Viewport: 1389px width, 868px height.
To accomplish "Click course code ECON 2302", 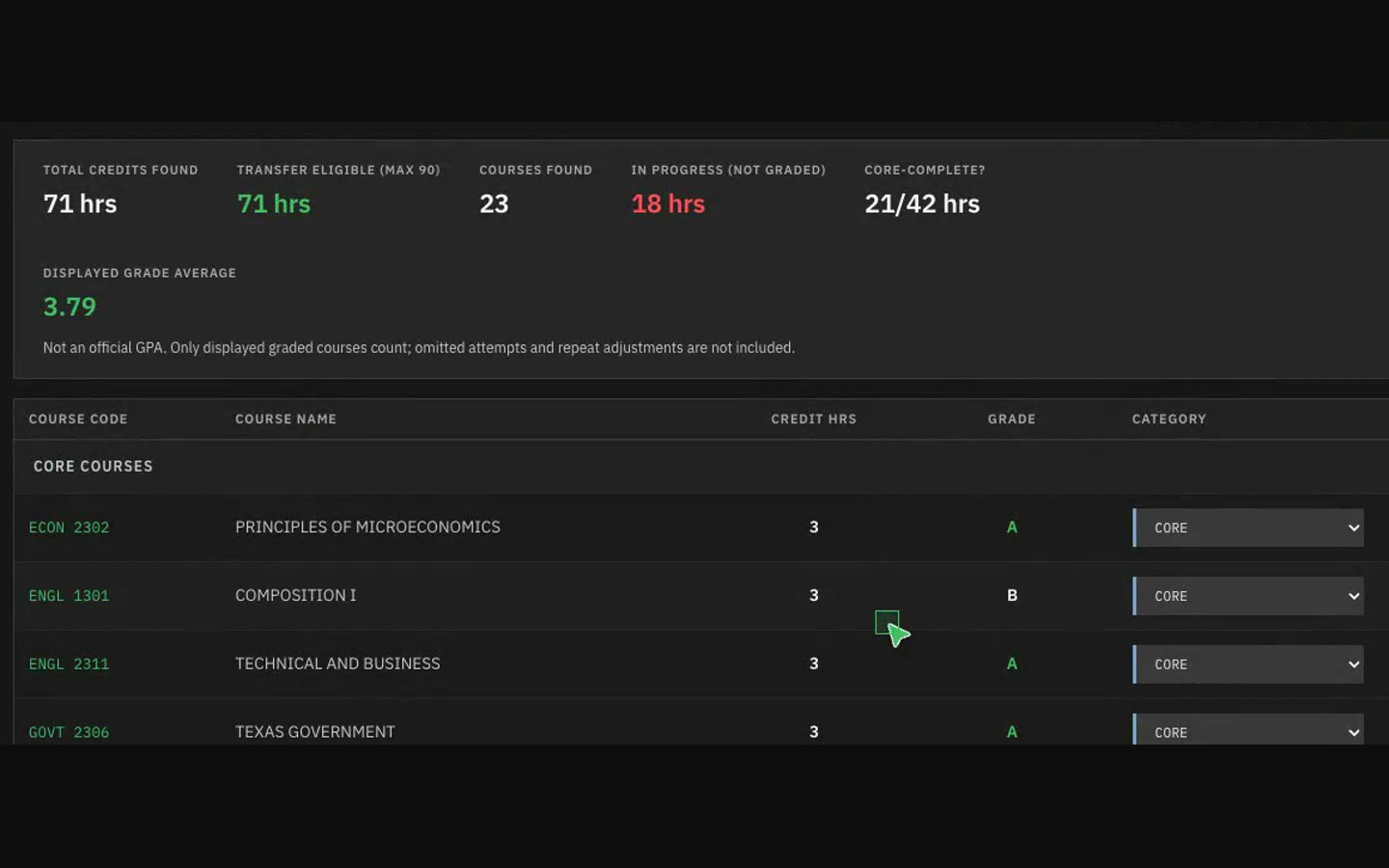I will click(x=68, y=528).
